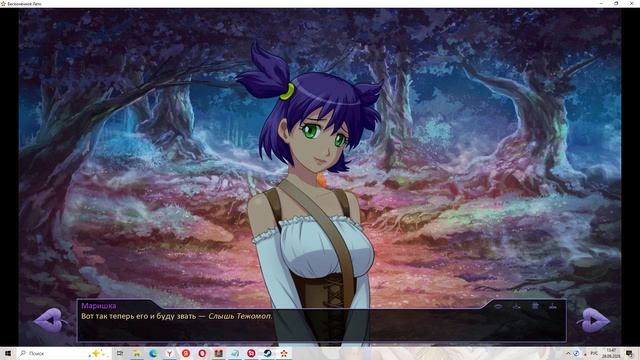This screenshot has height=360, width=640.
Task: Click the second icon in the dialogue box
Action: [516, 306]
